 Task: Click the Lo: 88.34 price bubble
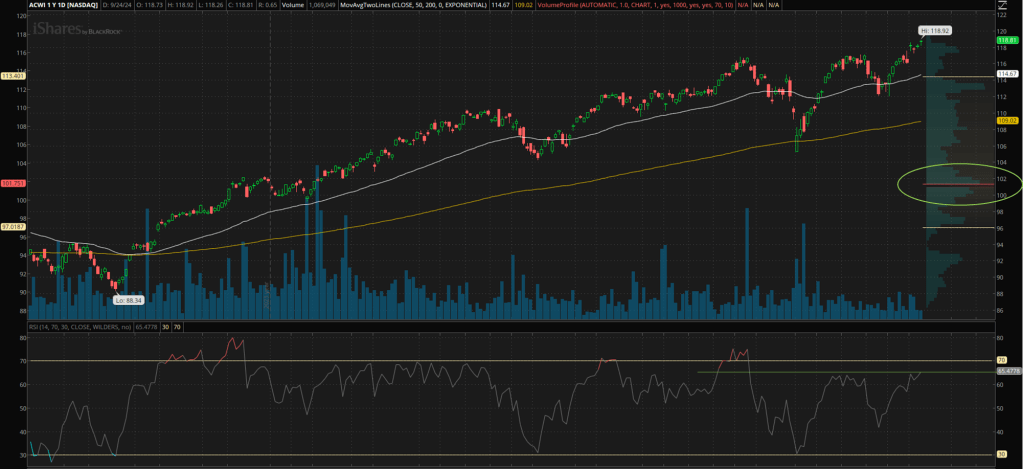(128, 300)
